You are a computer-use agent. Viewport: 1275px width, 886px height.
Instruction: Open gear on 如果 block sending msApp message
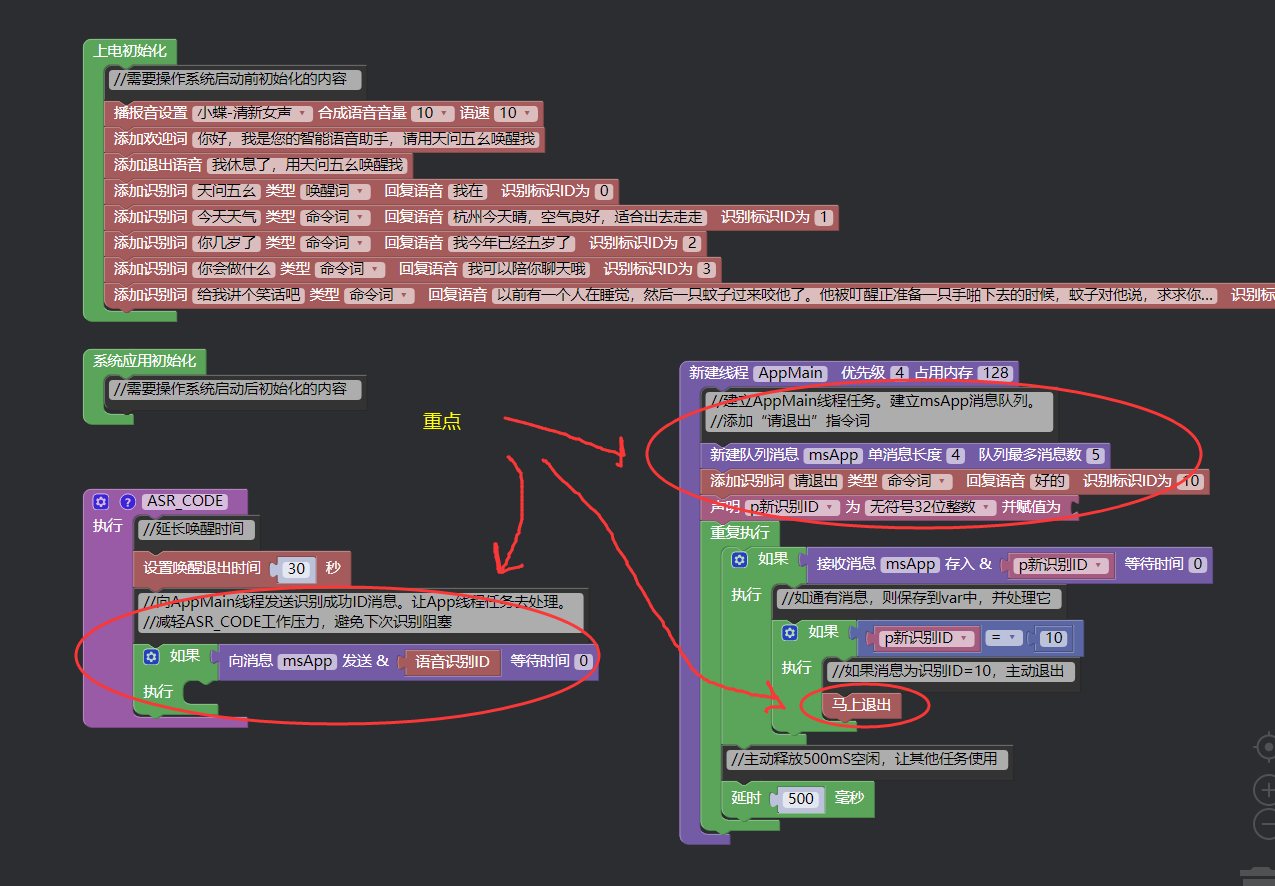(152, 657)
